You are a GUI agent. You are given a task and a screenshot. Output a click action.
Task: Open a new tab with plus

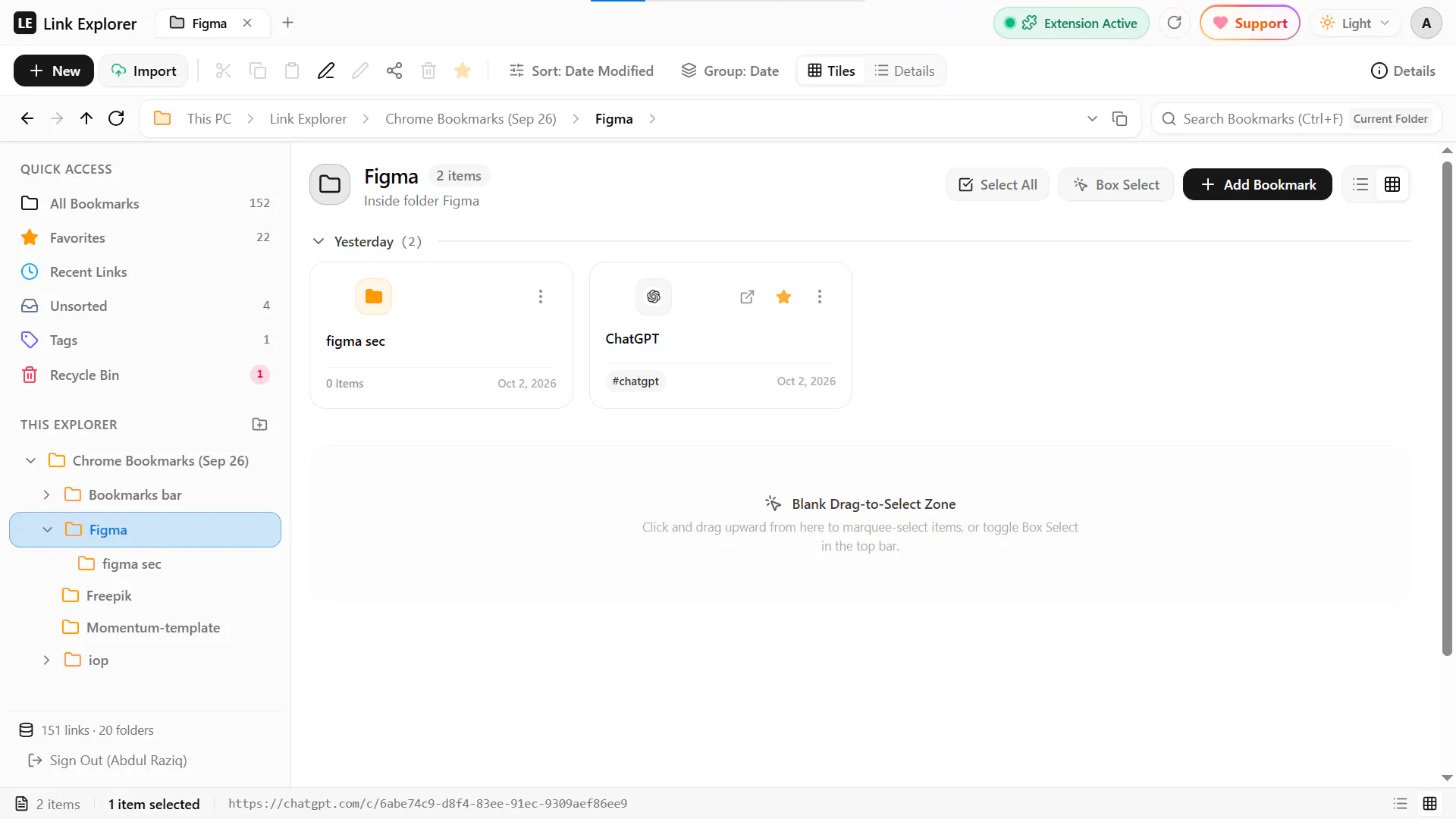287,23
